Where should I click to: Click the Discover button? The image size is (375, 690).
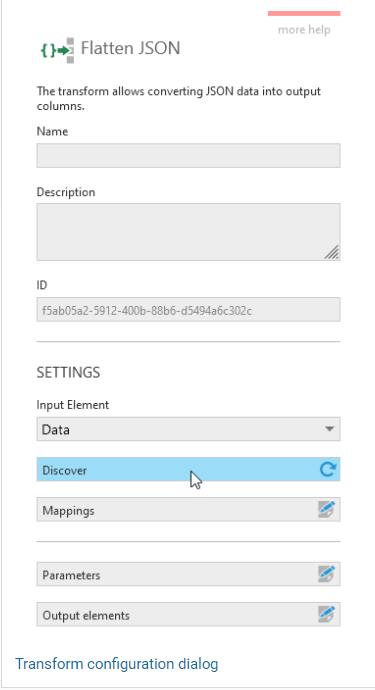[x=188, y=469]
